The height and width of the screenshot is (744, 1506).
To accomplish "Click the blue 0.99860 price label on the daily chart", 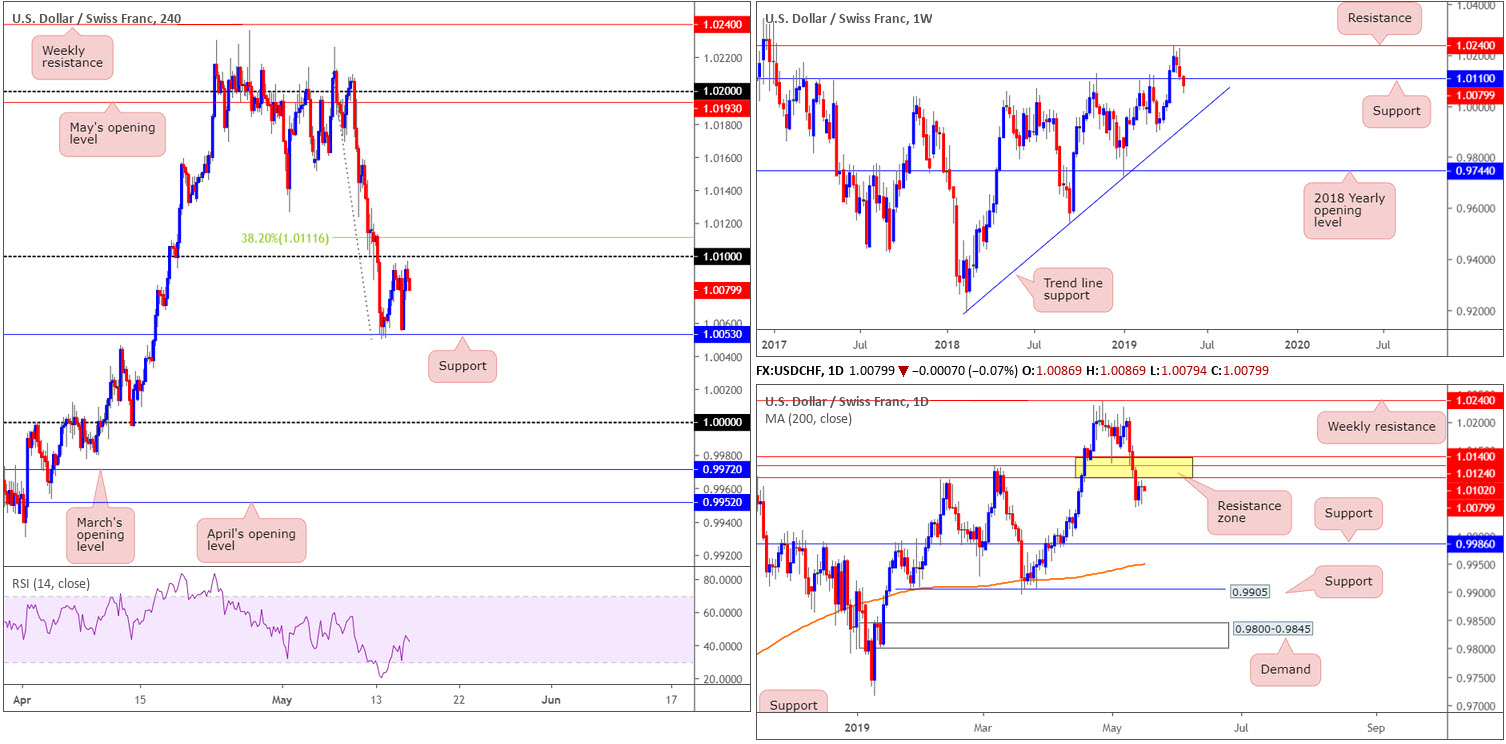I will pos(1477,544).
